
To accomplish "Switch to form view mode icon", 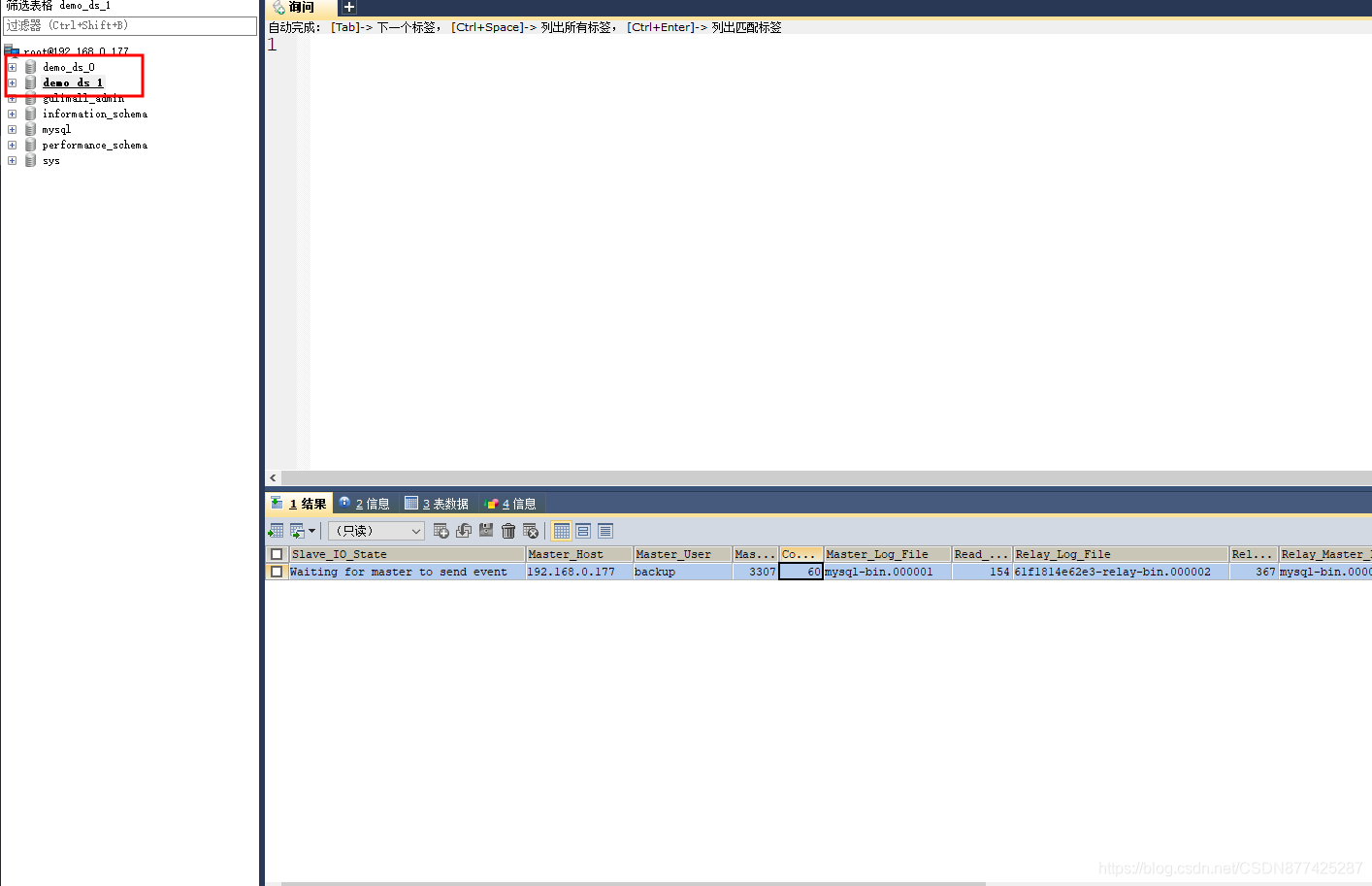I will (583, 531).
